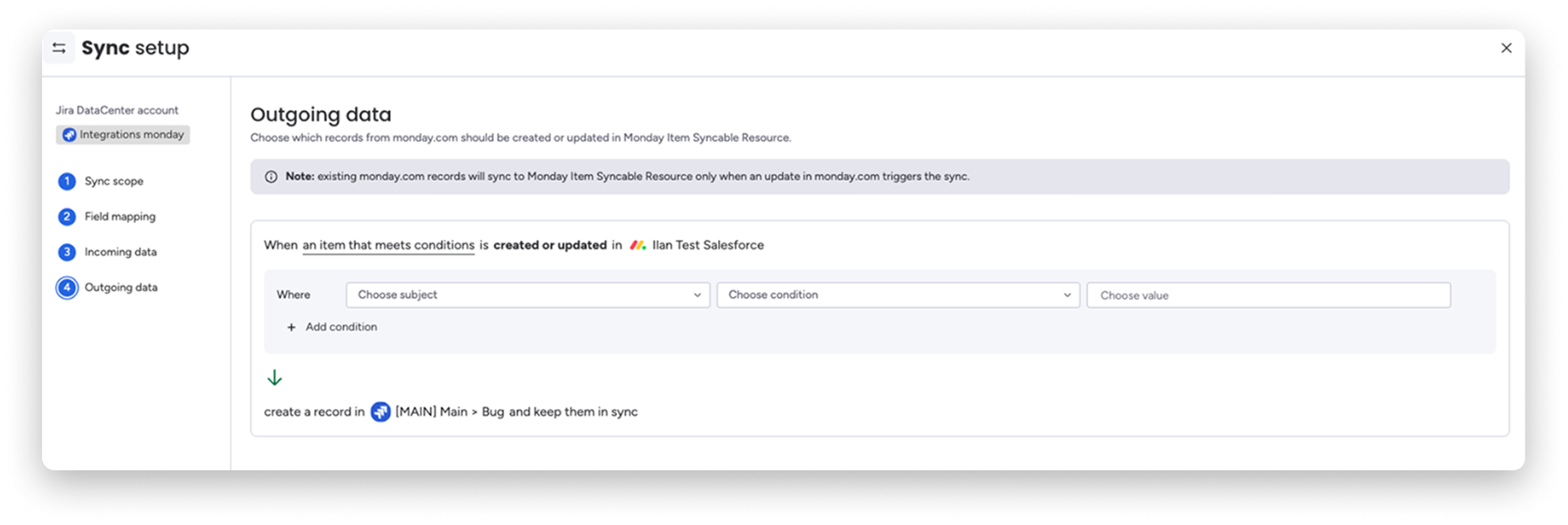
Task: Click the monday.com logo before Ilan Test Salesforce
Action: [637, 245]
